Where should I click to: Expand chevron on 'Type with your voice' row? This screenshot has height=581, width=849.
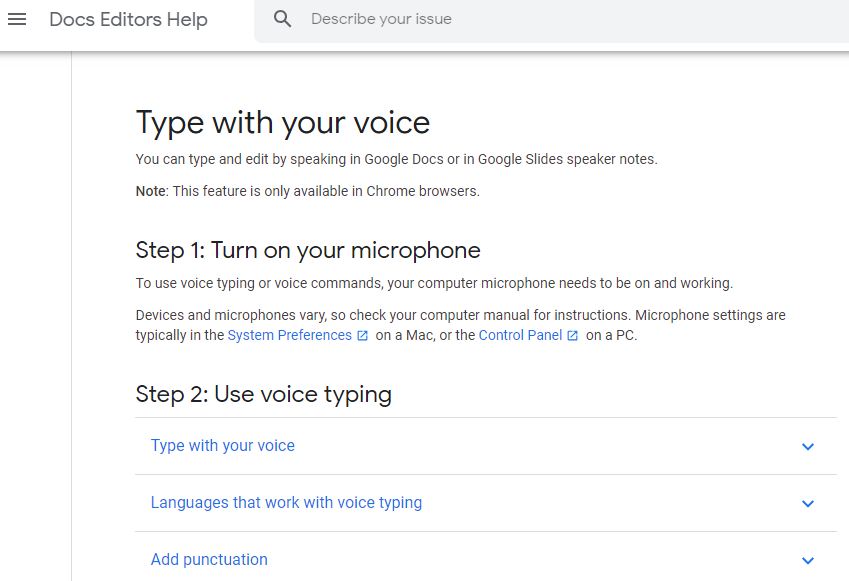coord(808,447)
